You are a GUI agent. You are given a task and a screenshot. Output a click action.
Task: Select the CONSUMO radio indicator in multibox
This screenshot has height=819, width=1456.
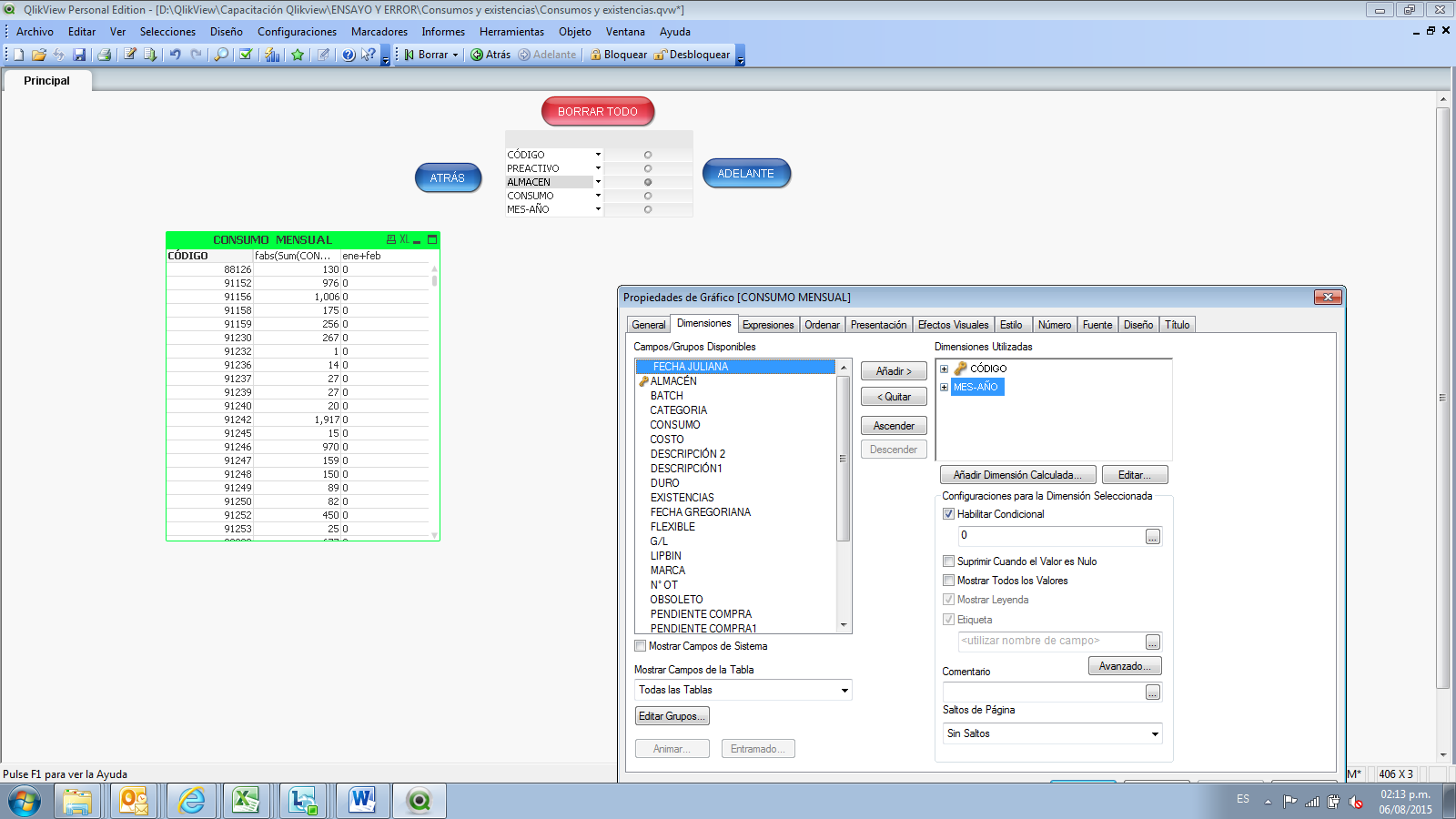pos(648,196)
